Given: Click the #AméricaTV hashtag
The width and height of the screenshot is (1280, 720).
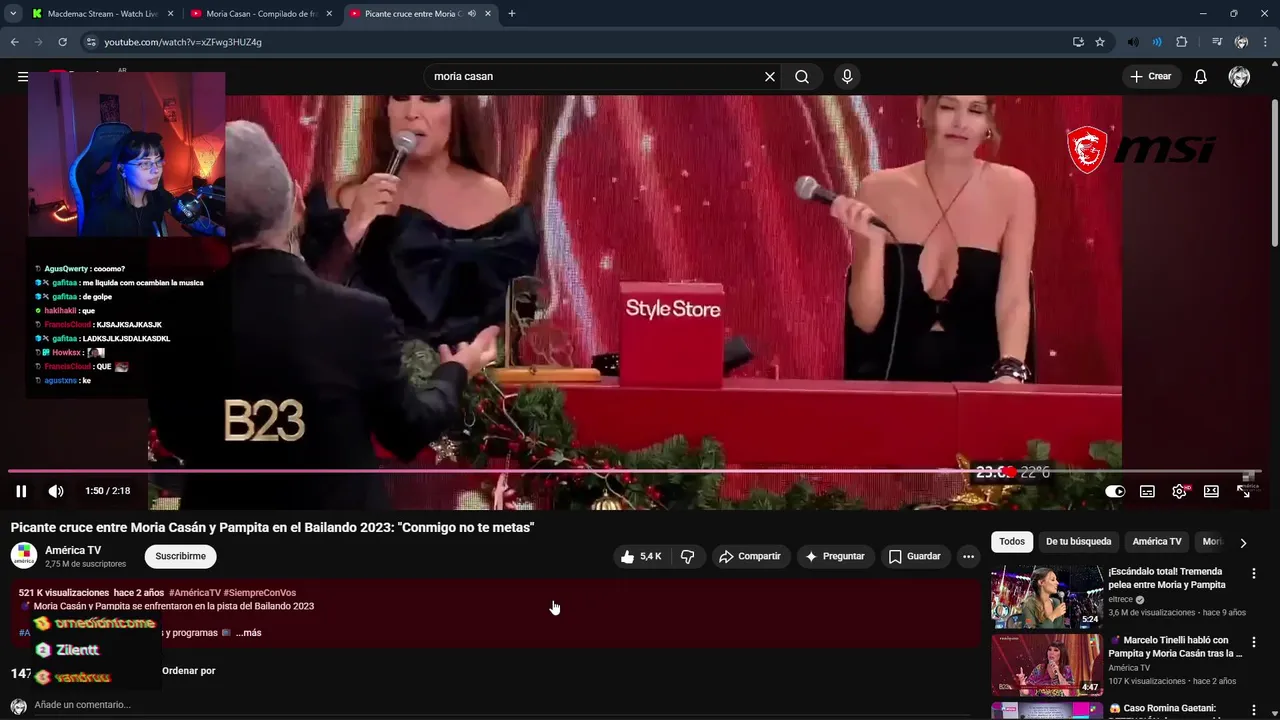Looking at the screenshot, I should [195, 593].
